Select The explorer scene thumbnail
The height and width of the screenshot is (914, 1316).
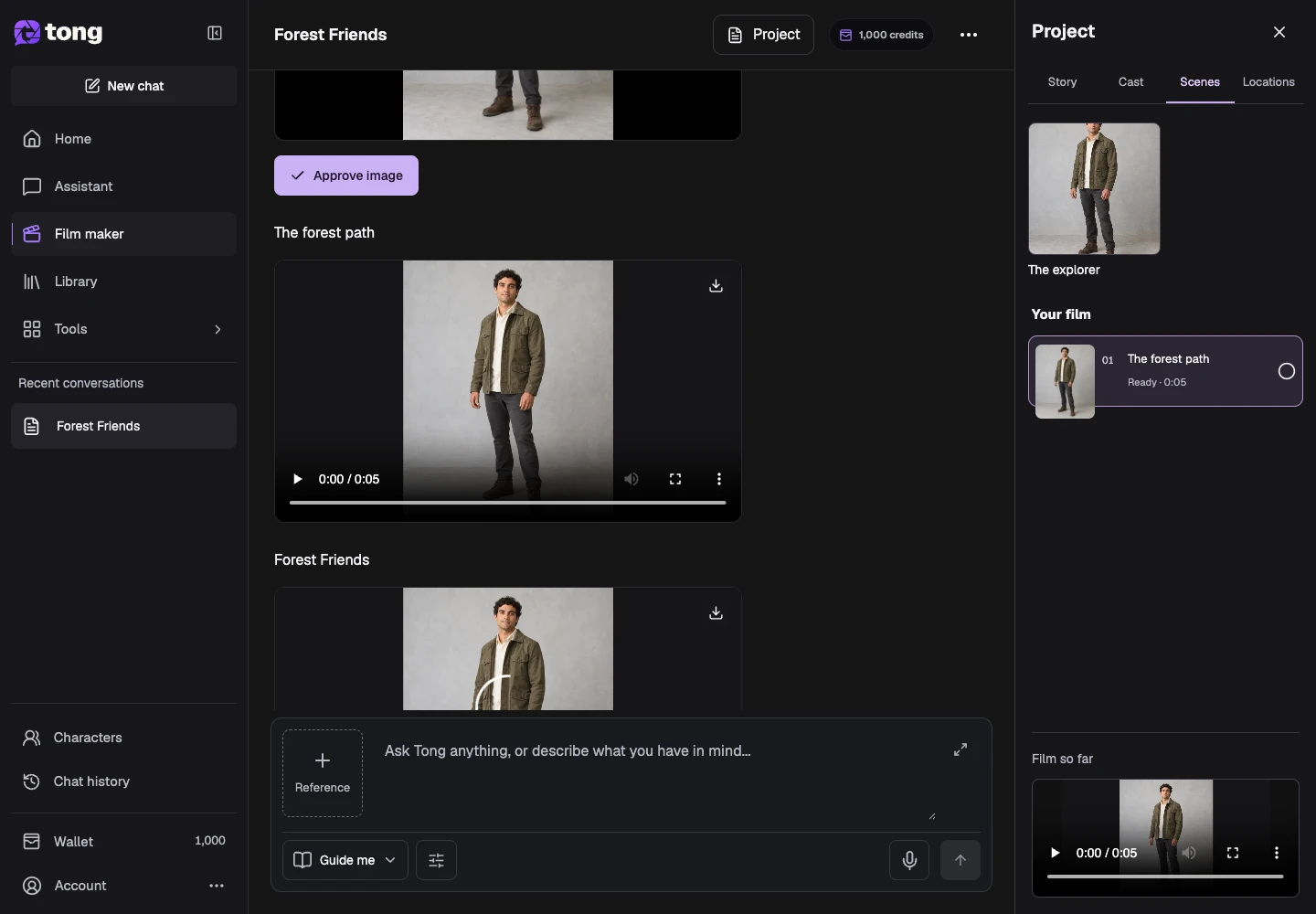[x=1094, y=189]
